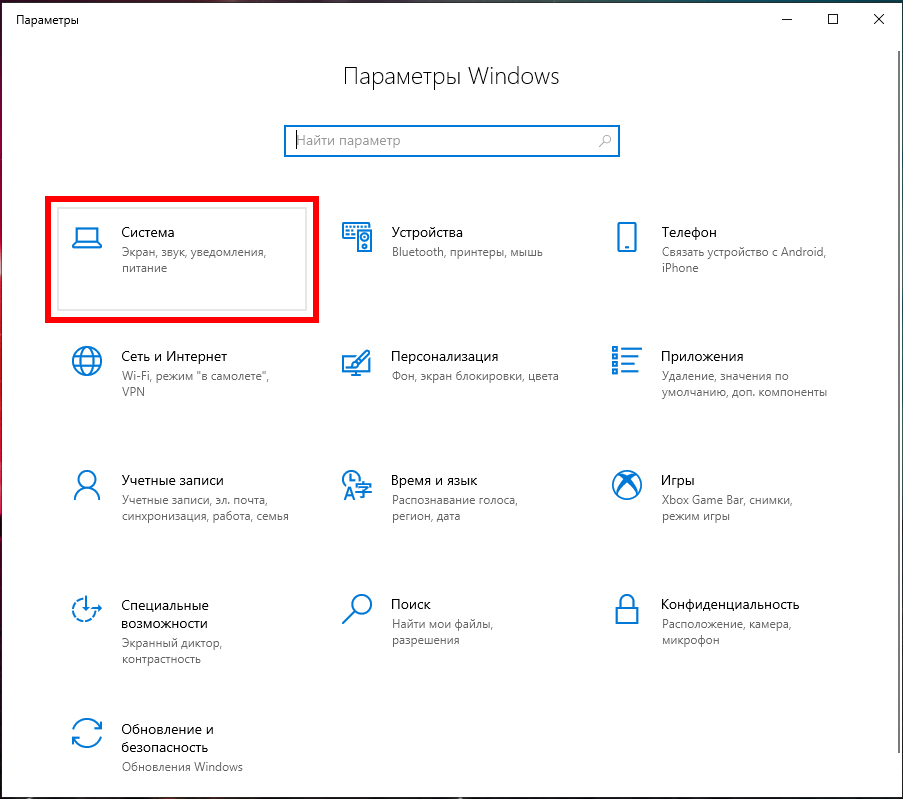Viewport: 903px width, 799px height.
Task: Open the Устройства settings title
Action: [x=427, y=232]
